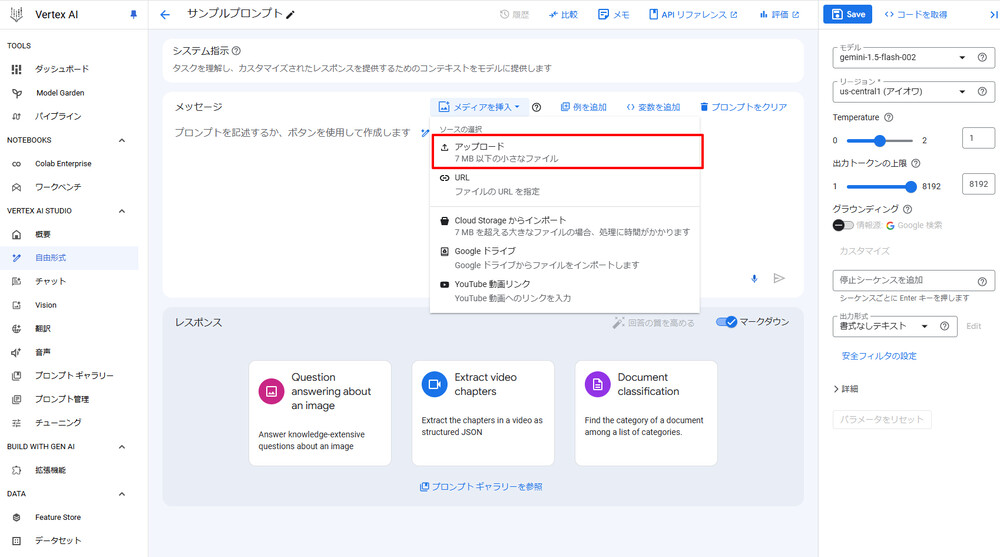Click the help icon beside リージョン dropdown

pos(982,91)
